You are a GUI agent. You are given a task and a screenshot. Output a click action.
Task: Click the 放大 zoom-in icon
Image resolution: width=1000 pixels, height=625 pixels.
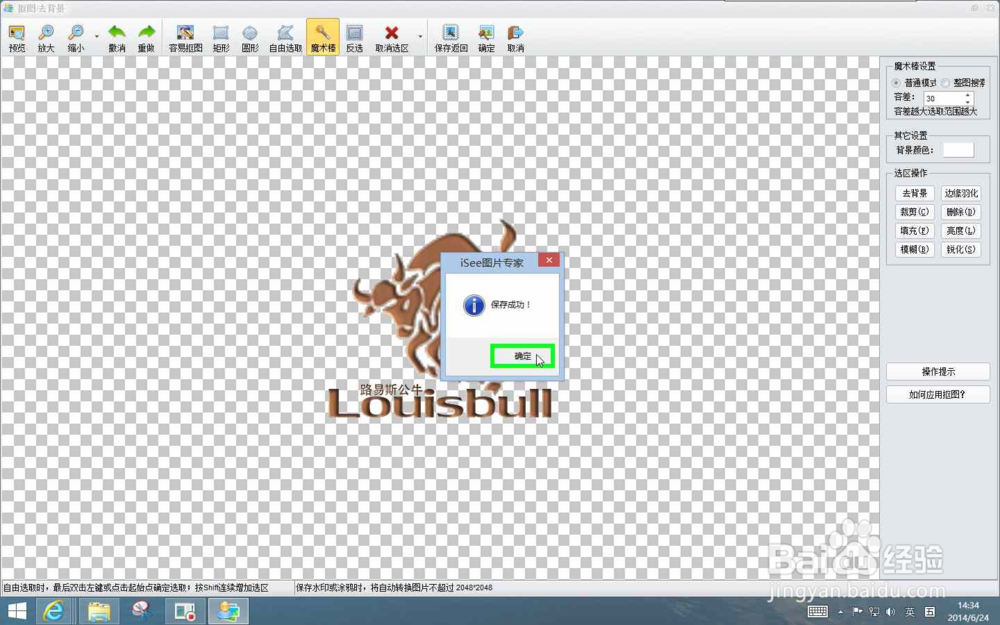pyautogui.click(x=46, y=38)
